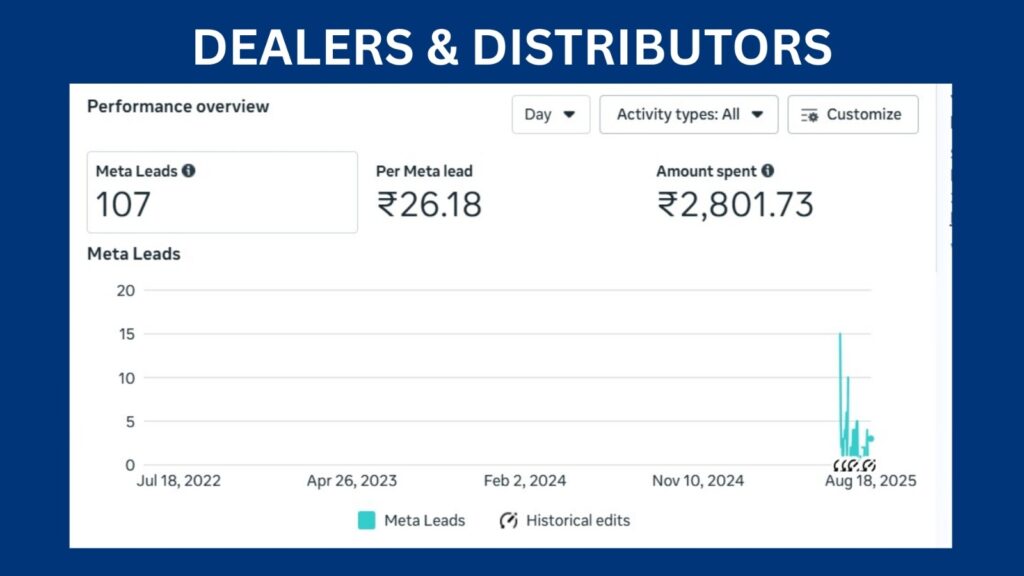The height and width of the screenshot is (576, 1024).
Task: Toggle the Historical edits legend label
Action: click(578, 520)
